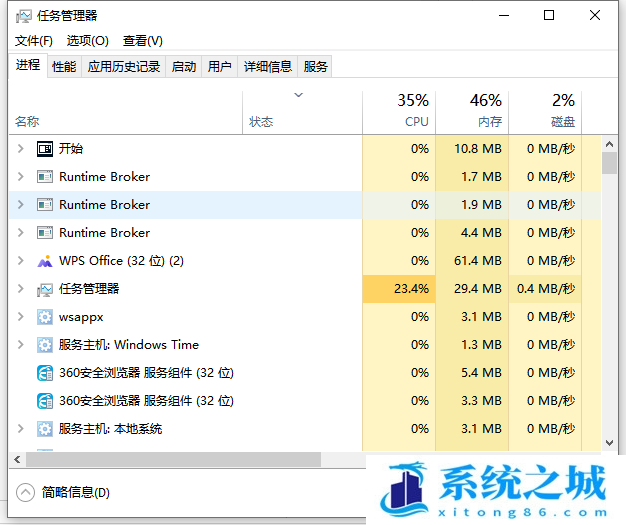Open the 选项(O) menu

pos(87,41)
